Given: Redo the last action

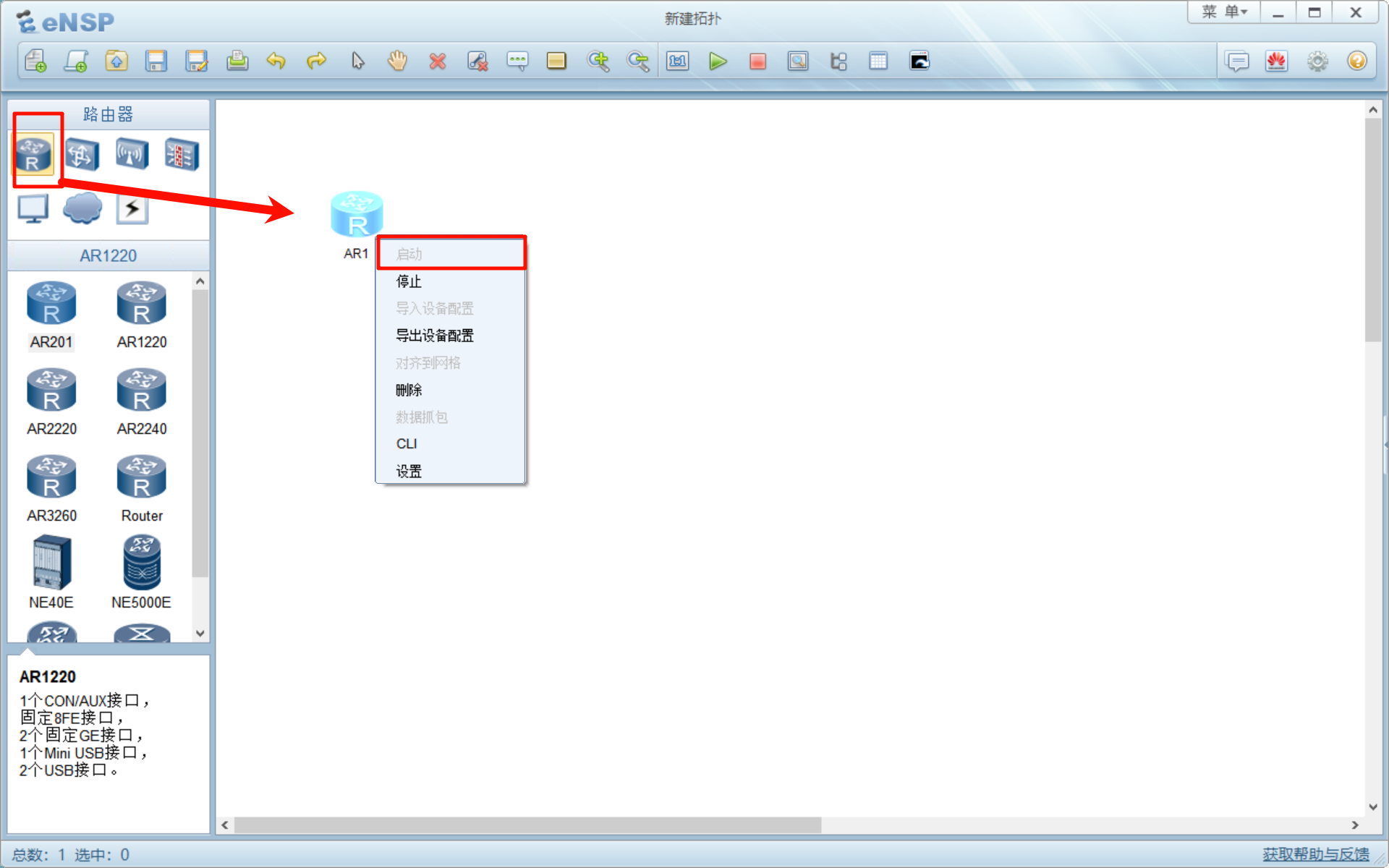Looking at the screenshot, I should pyautogui.click(x=317, y=61).
